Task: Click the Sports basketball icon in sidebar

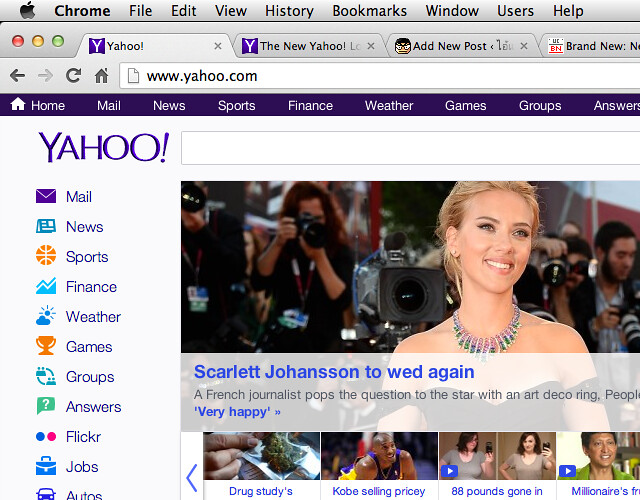Action: [46, 255]
